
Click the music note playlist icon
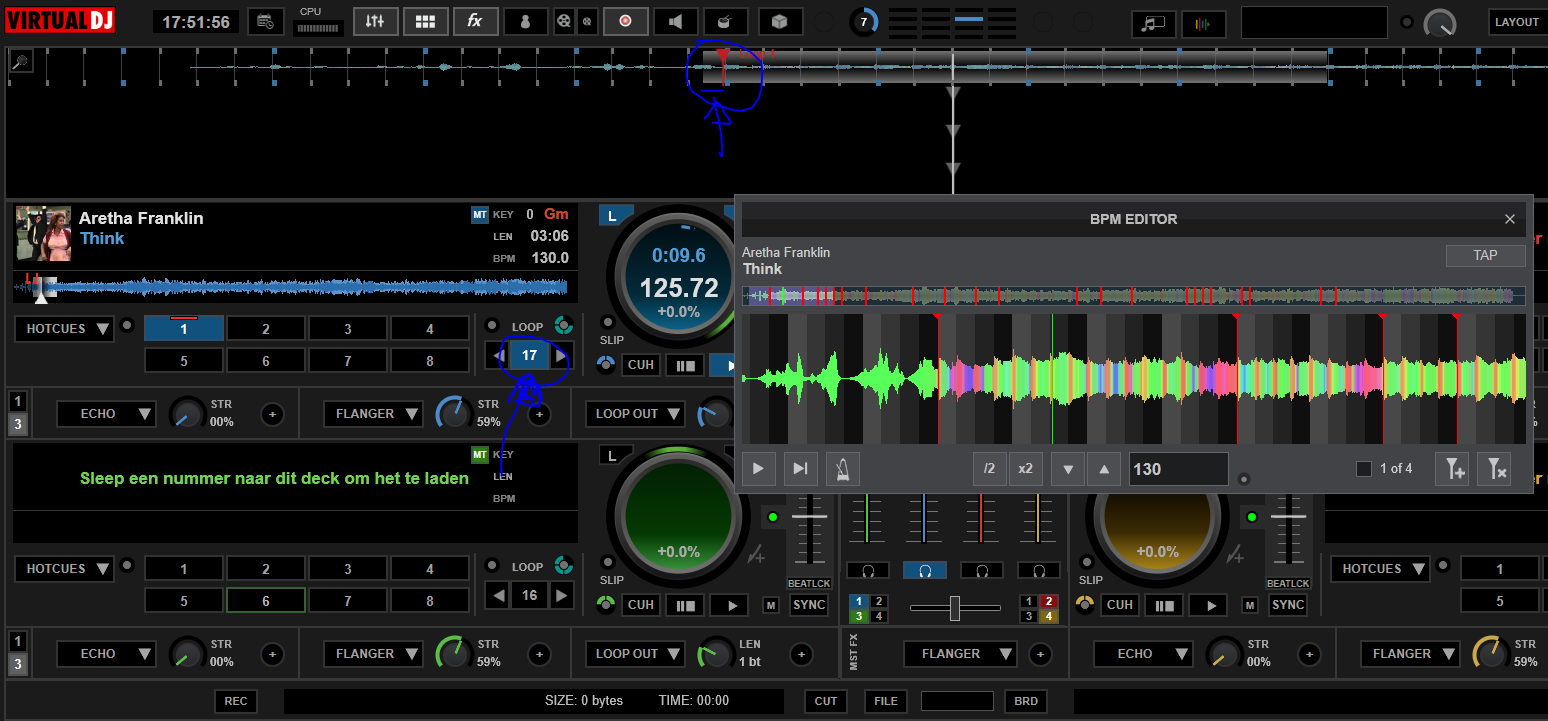point(1153,23)
